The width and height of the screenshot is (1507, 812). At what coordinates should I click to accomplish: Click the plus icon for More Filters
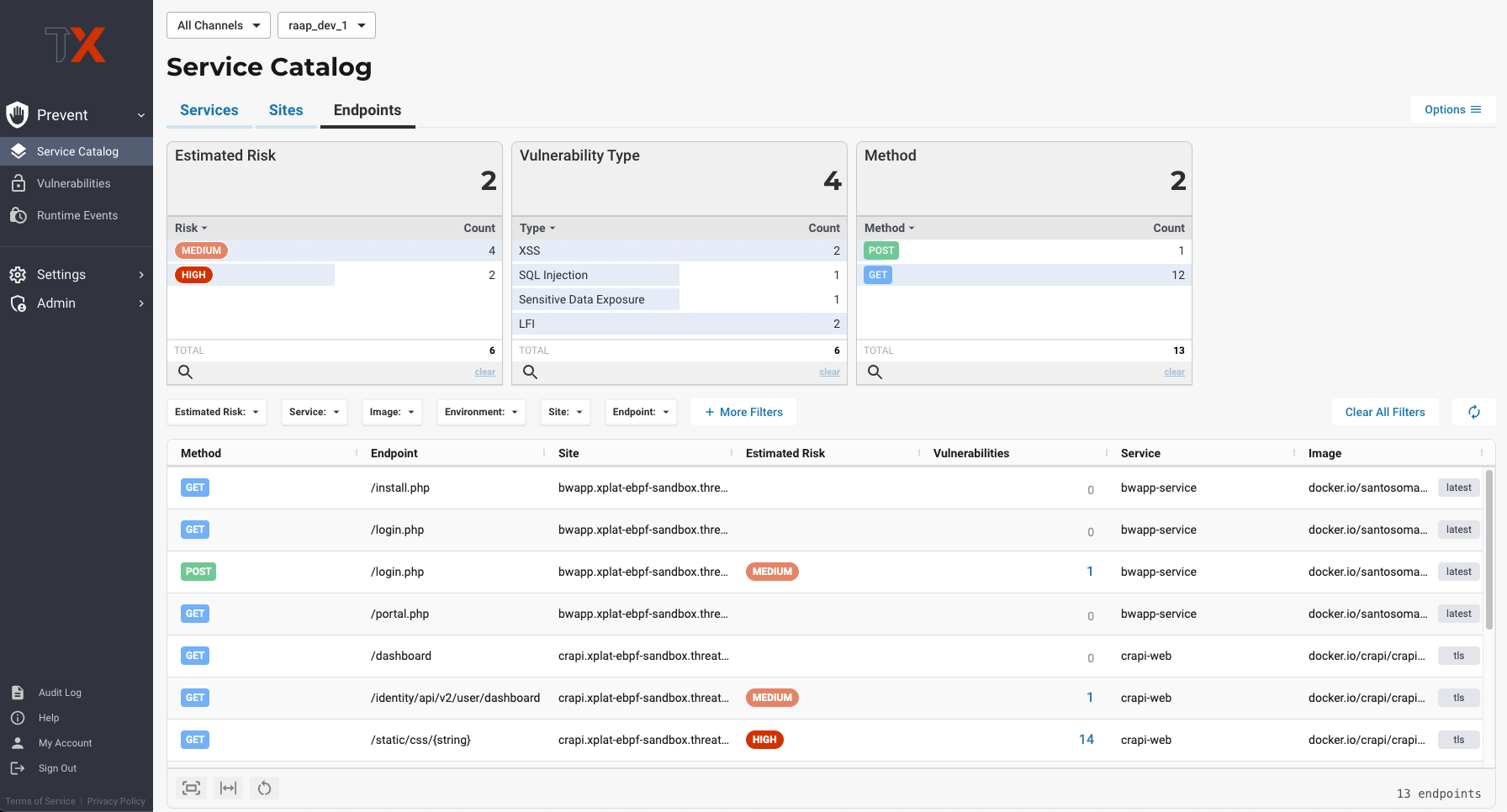click(710, 412)
